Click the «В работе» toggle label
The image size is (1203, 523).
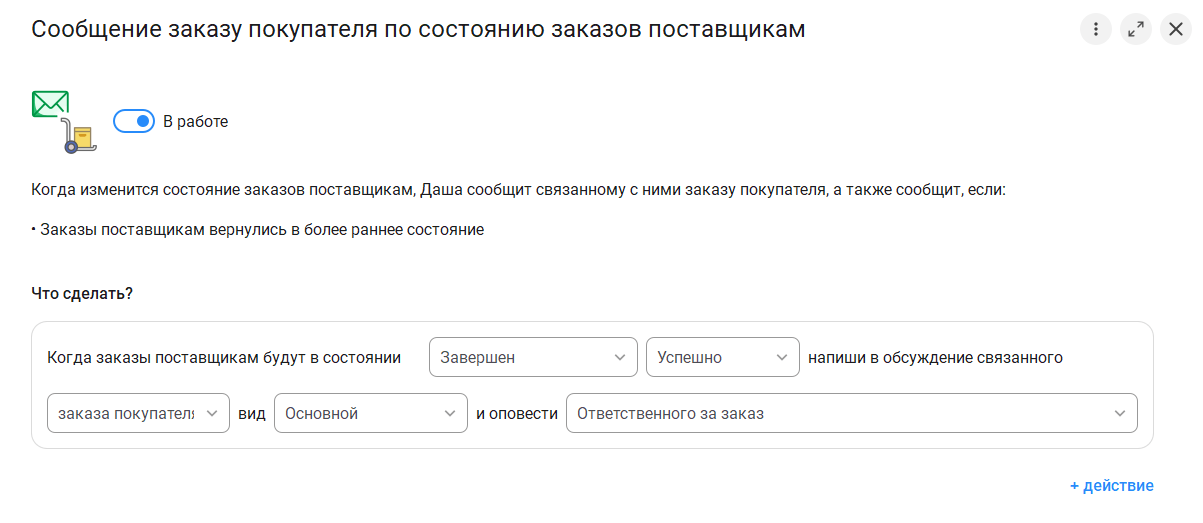point(196,122)
